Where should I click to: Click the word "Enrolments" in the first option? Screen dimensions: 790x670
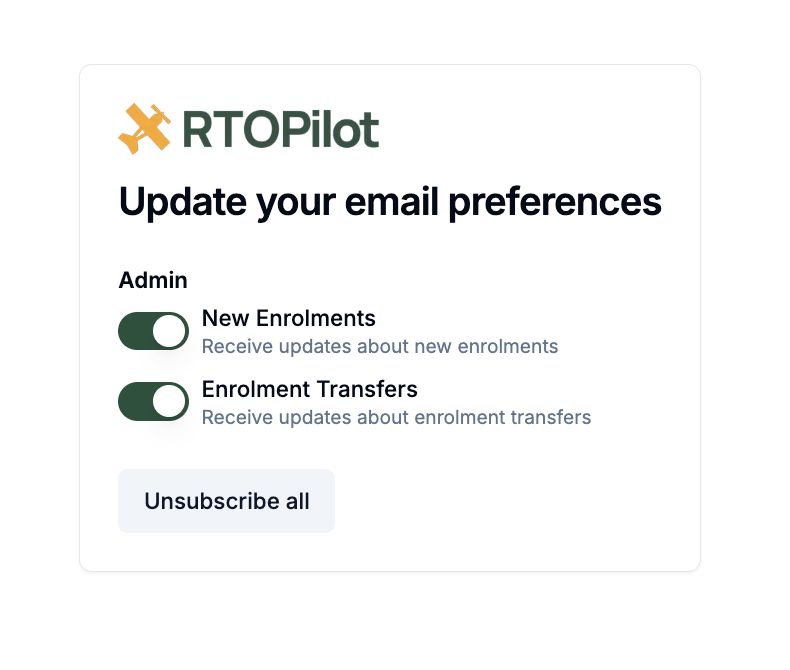[316, 318]
